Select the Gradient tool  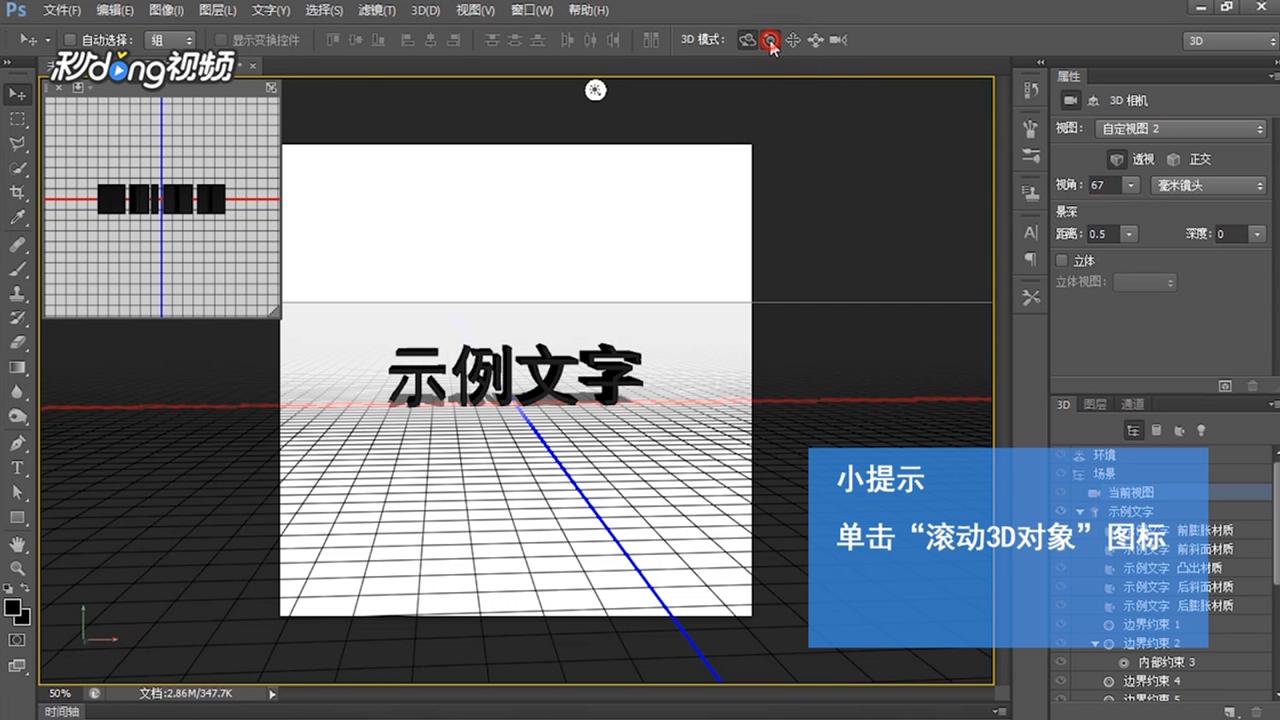[17, 367]
